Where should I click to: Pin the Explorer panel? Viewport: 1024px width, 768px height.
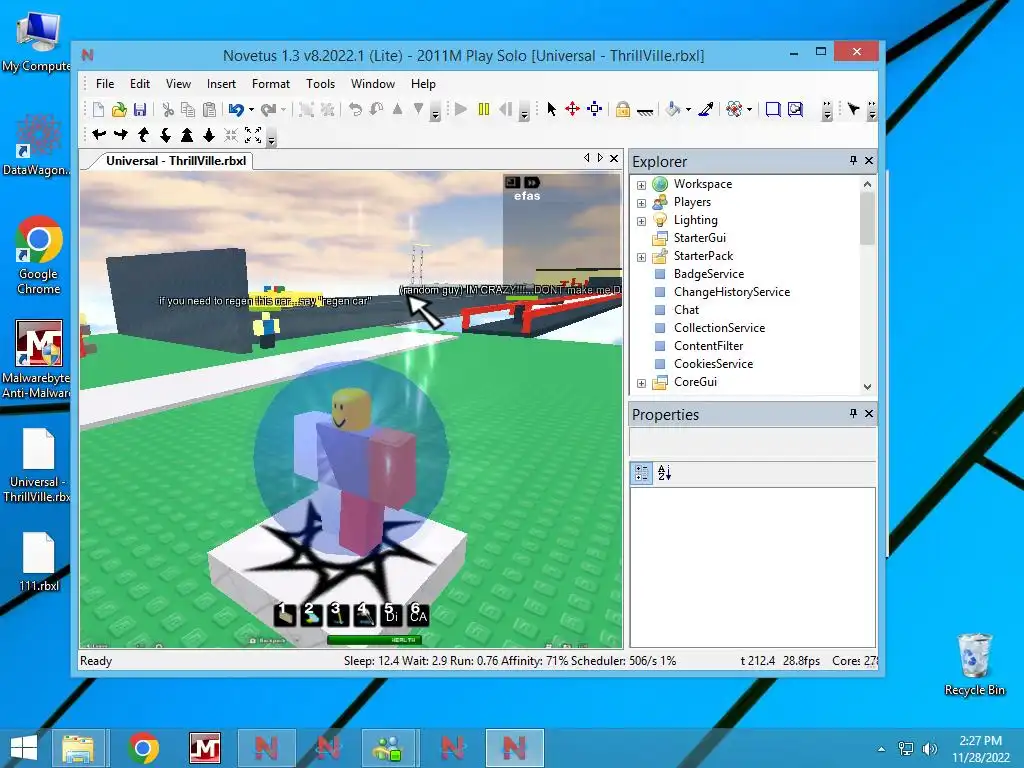pyautogui.click(x=853, y=160)
